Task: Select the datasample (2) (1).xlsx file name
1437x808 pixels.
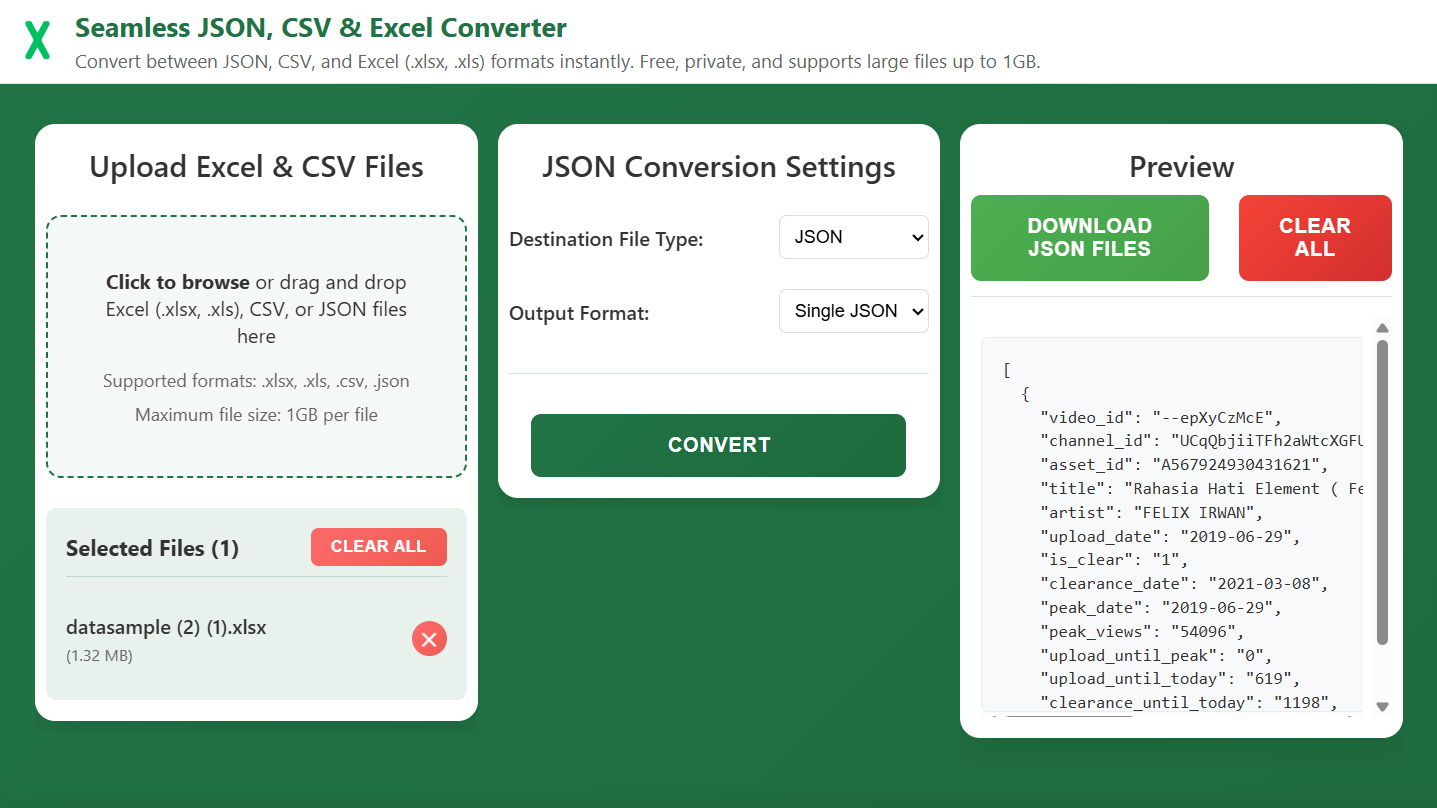Action: click(x=166, y=628)
